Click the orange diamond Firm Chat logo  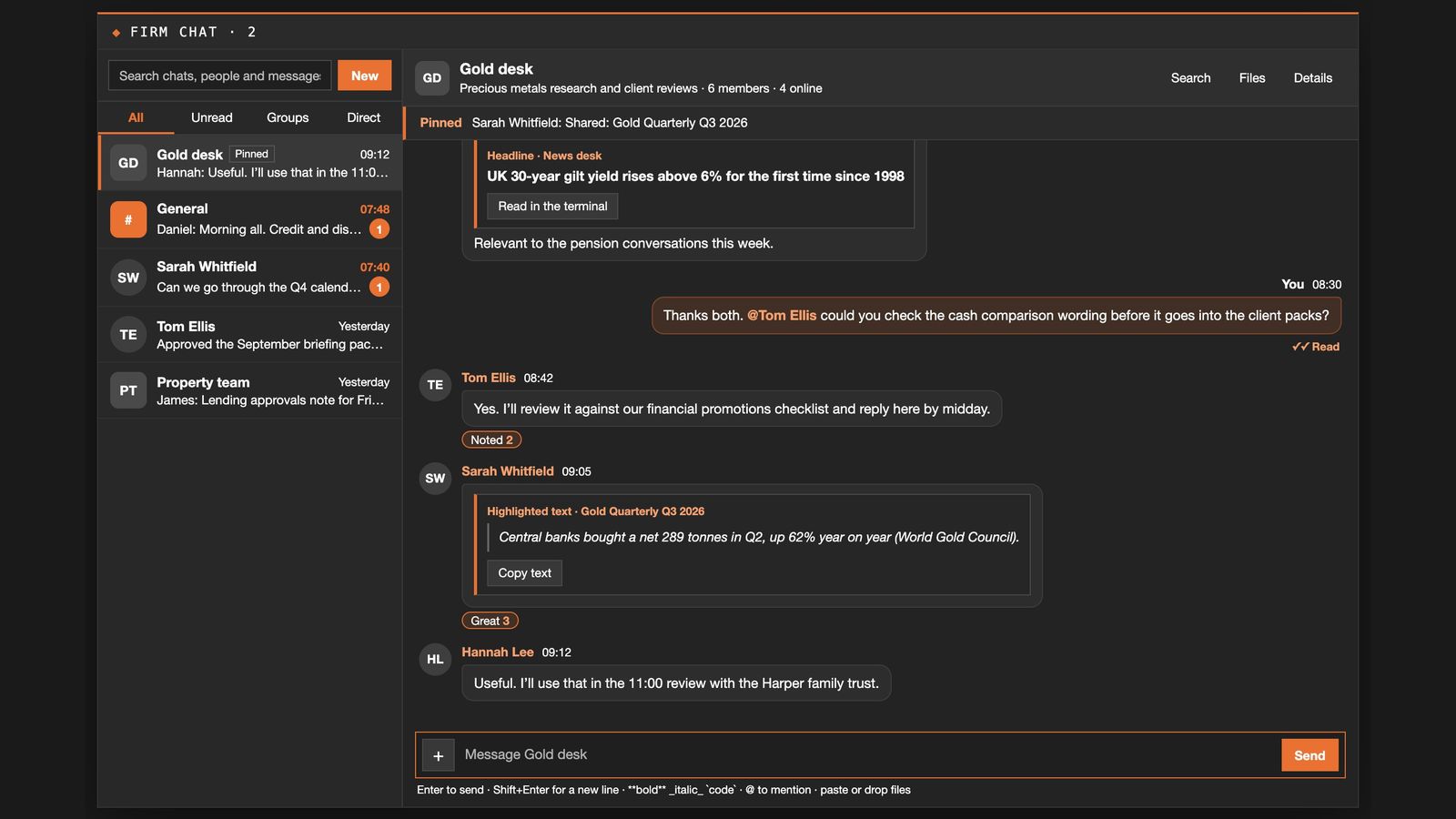tap(116, 33)
